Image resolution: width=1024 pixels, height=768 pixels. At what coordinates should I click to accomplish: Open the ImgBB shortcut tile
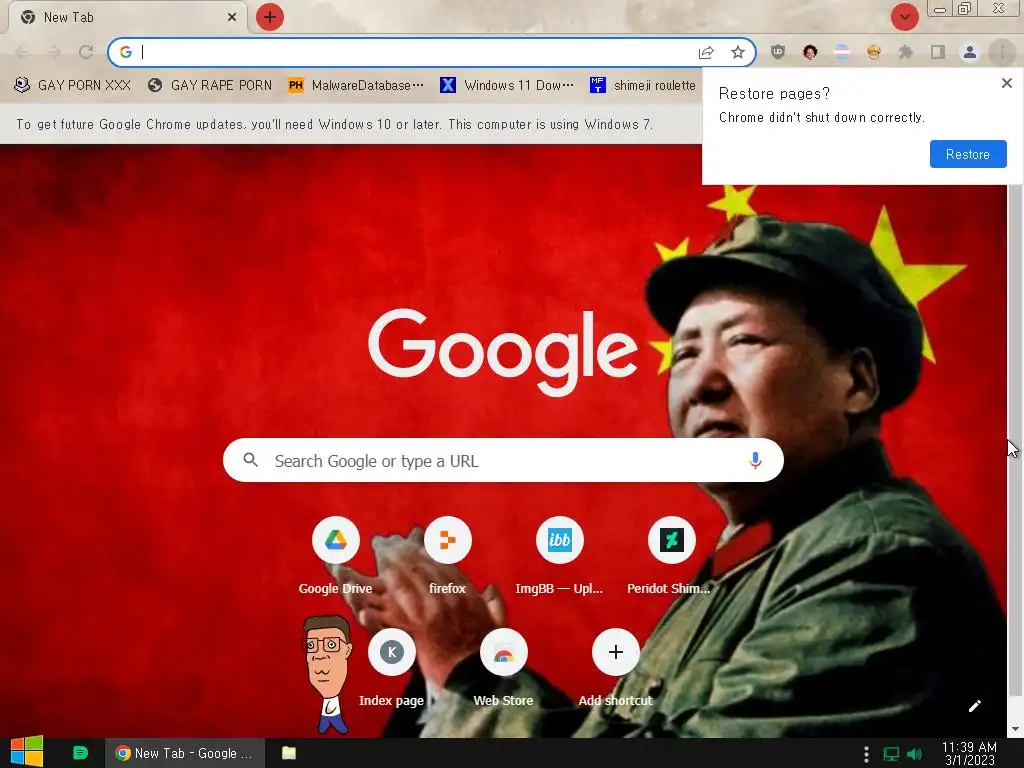(559, 555)
